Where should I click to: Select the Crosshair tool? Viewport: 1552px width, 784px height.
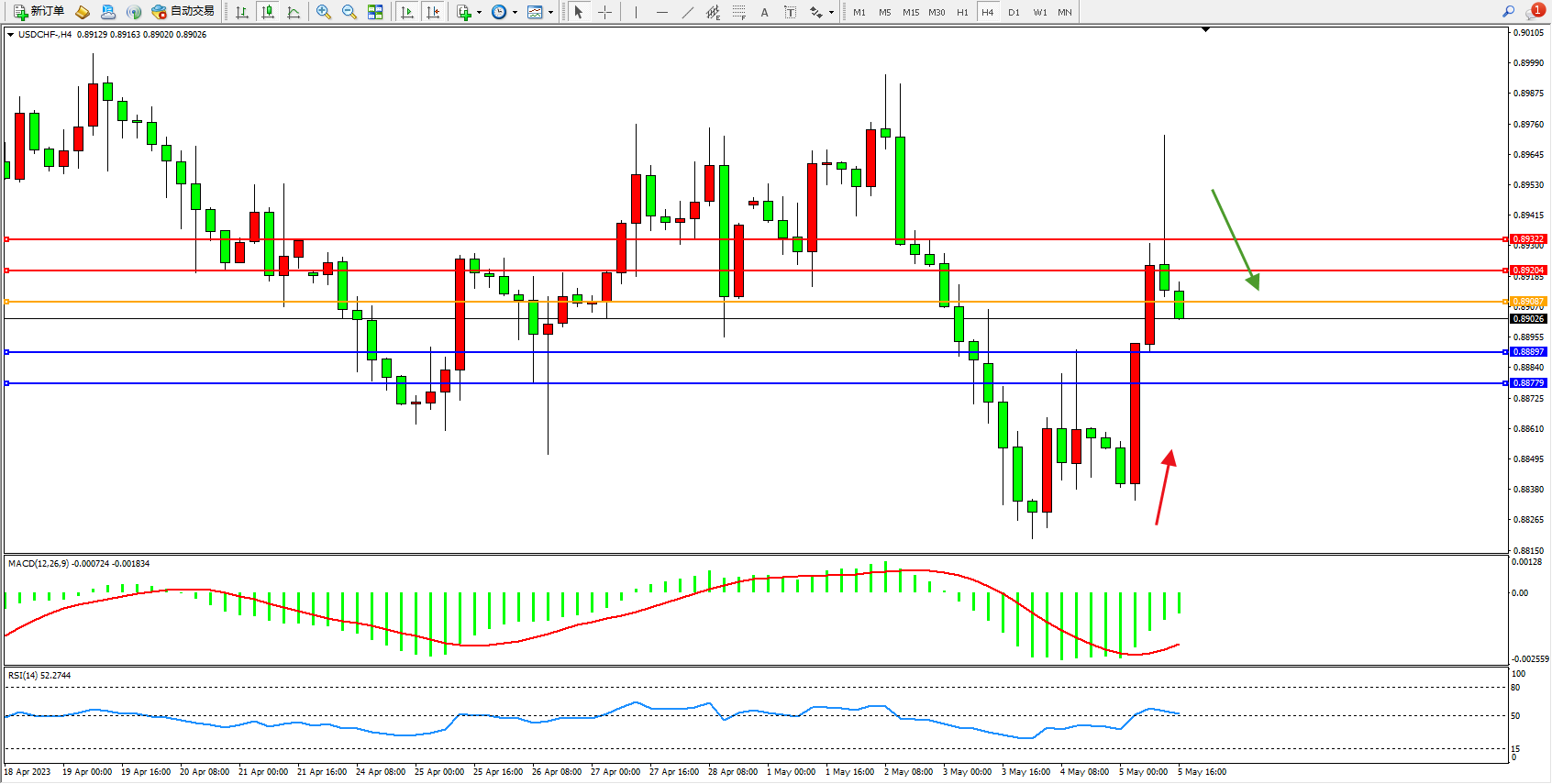(605, 12)
